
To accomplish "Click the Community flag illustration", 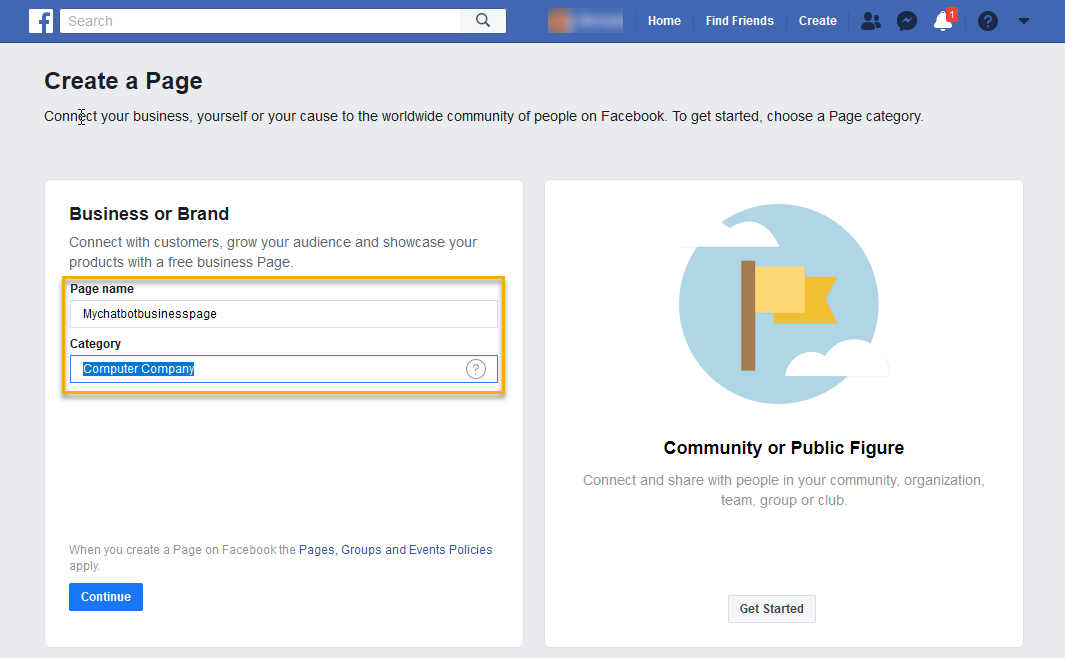I will click(x=783, y=304).
